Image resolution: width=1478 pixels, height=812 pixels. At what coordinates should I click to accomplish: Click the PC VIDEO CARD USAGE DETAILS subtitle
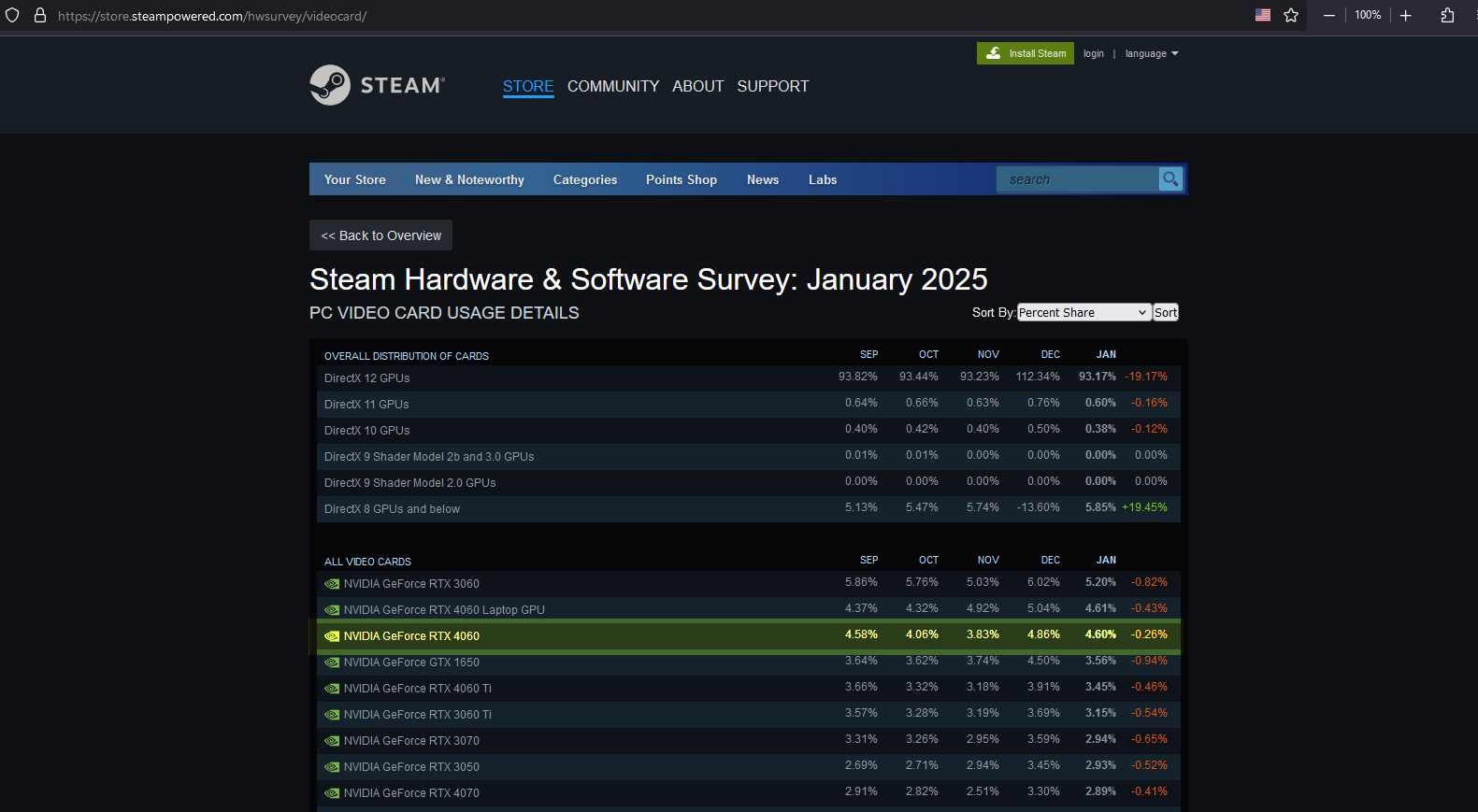[x=444, y=313]
